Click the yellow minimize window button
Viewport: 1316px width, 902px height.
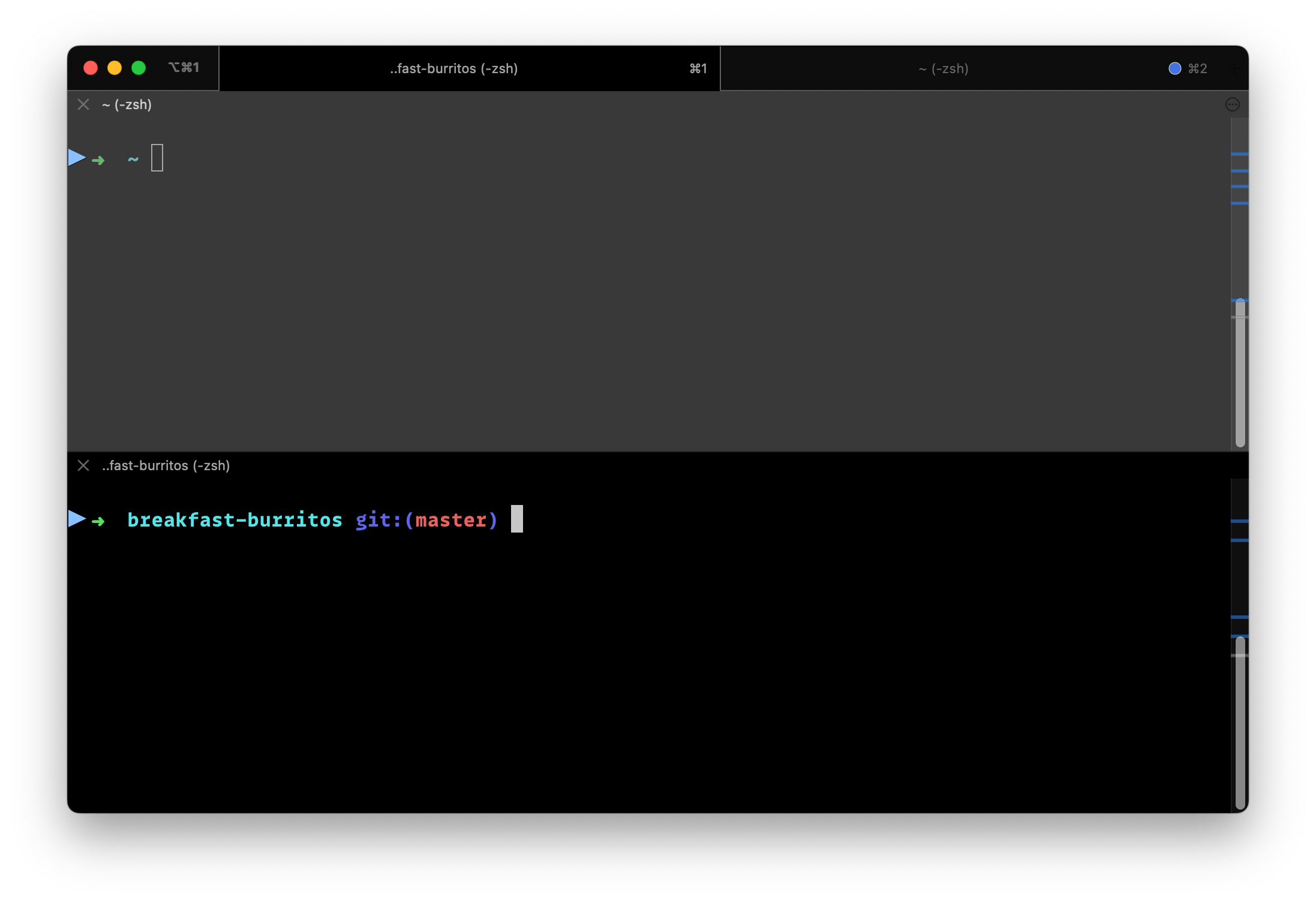click(115, 68)
